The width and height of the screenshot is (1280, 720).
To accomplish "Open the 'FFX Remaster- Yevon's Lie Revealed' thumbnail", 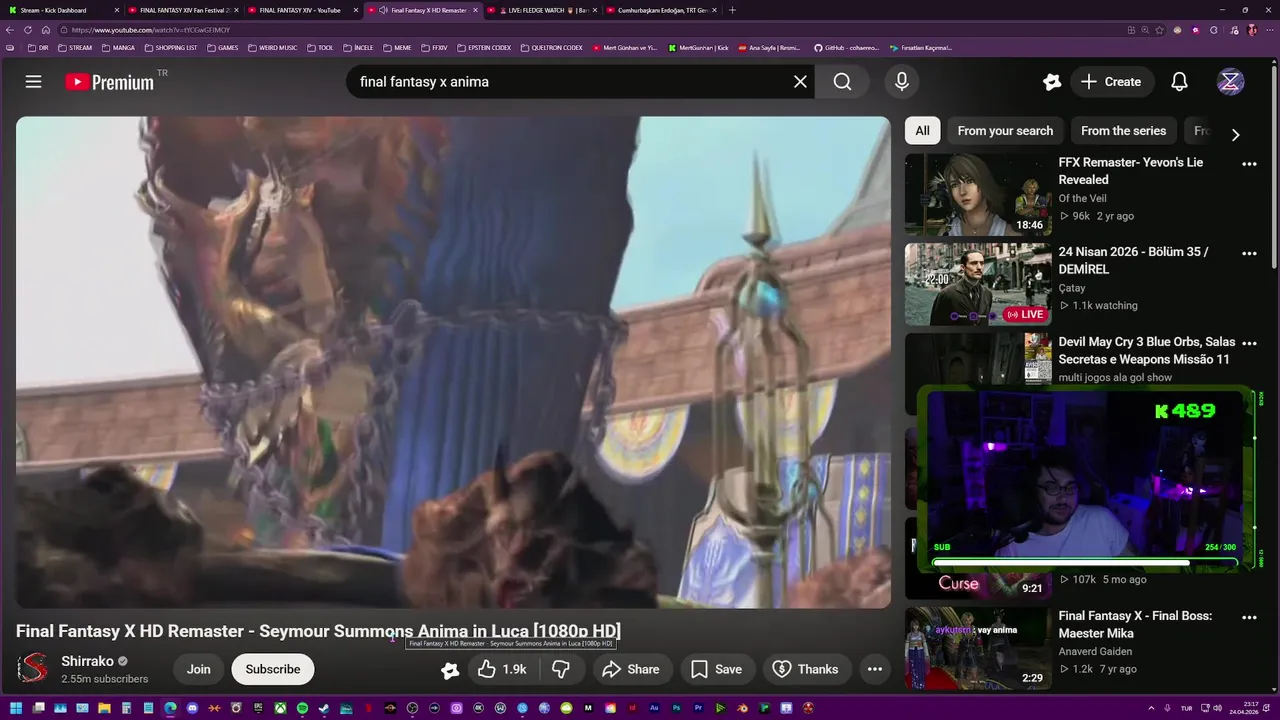I will [978, 194].
